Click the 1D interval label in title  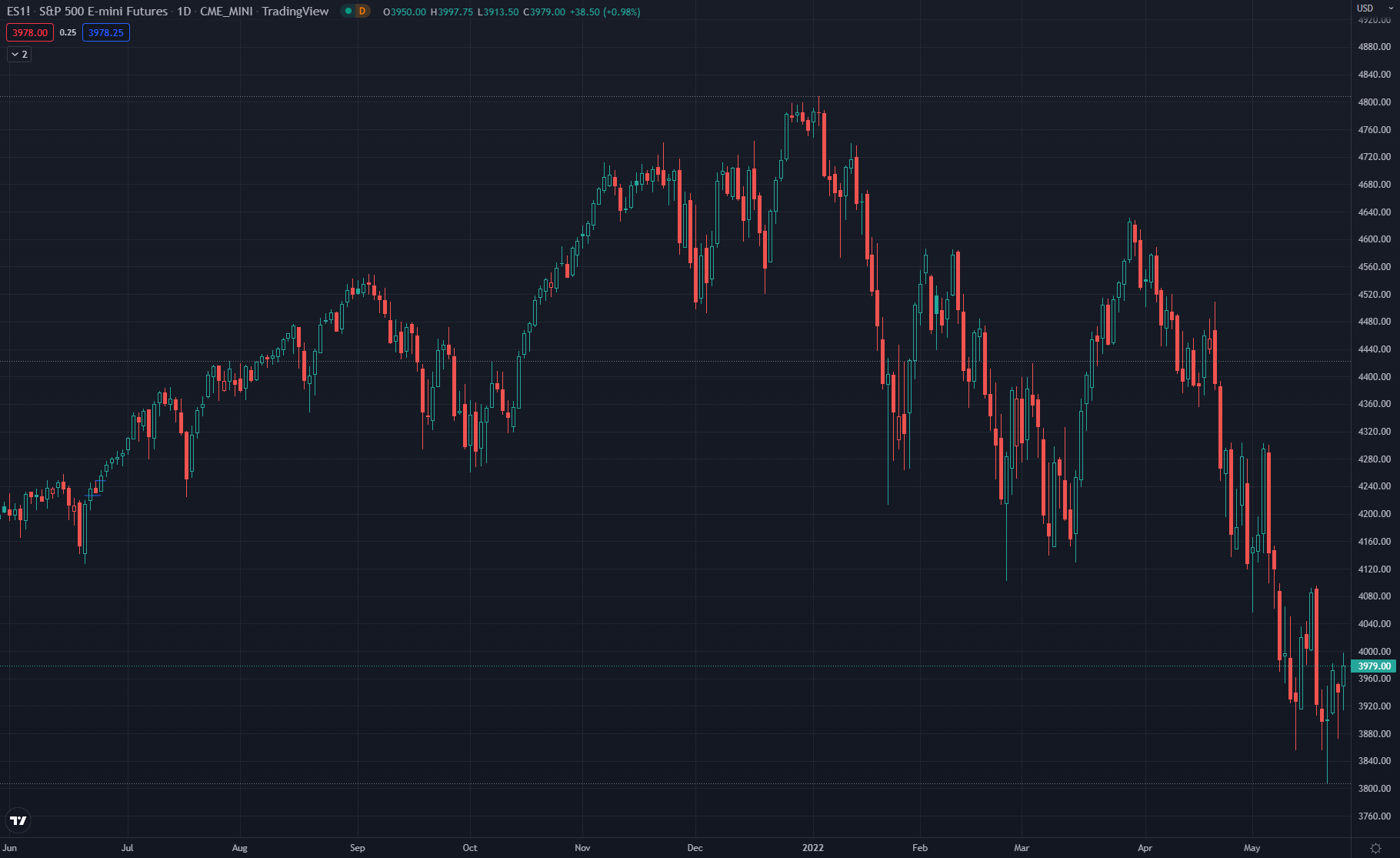pos(184,11)
